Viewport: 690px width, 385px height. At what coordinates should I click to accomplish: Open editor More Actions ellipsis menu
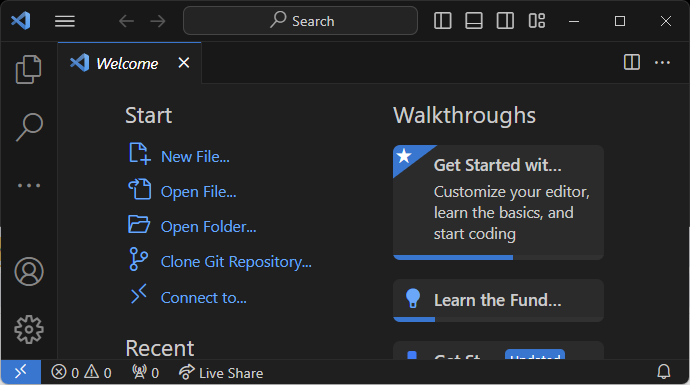click(x=662, y=62)
